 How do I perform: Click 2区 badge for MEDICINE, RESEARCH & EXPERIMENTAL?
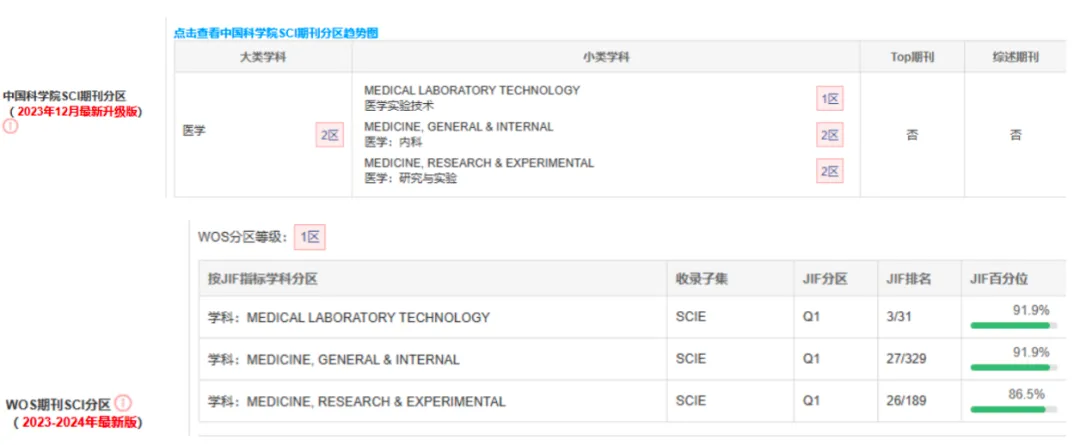click(x=830, y=172)
